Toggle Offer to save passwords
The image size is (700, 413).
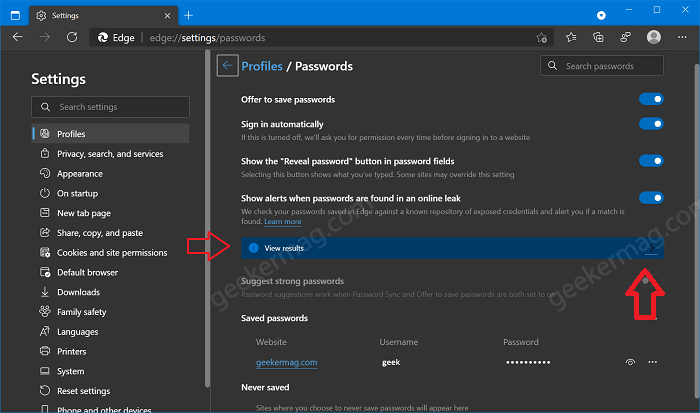point(651,99)
